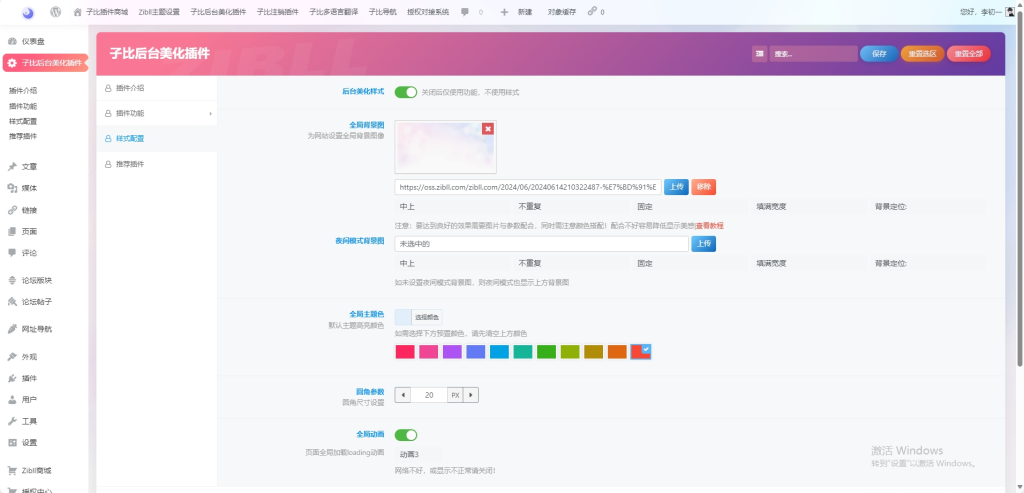The width and height of the screenshot is (1024, 493).
Task: Click the 工具 wrench icon in sidebar
Action: 12,421
